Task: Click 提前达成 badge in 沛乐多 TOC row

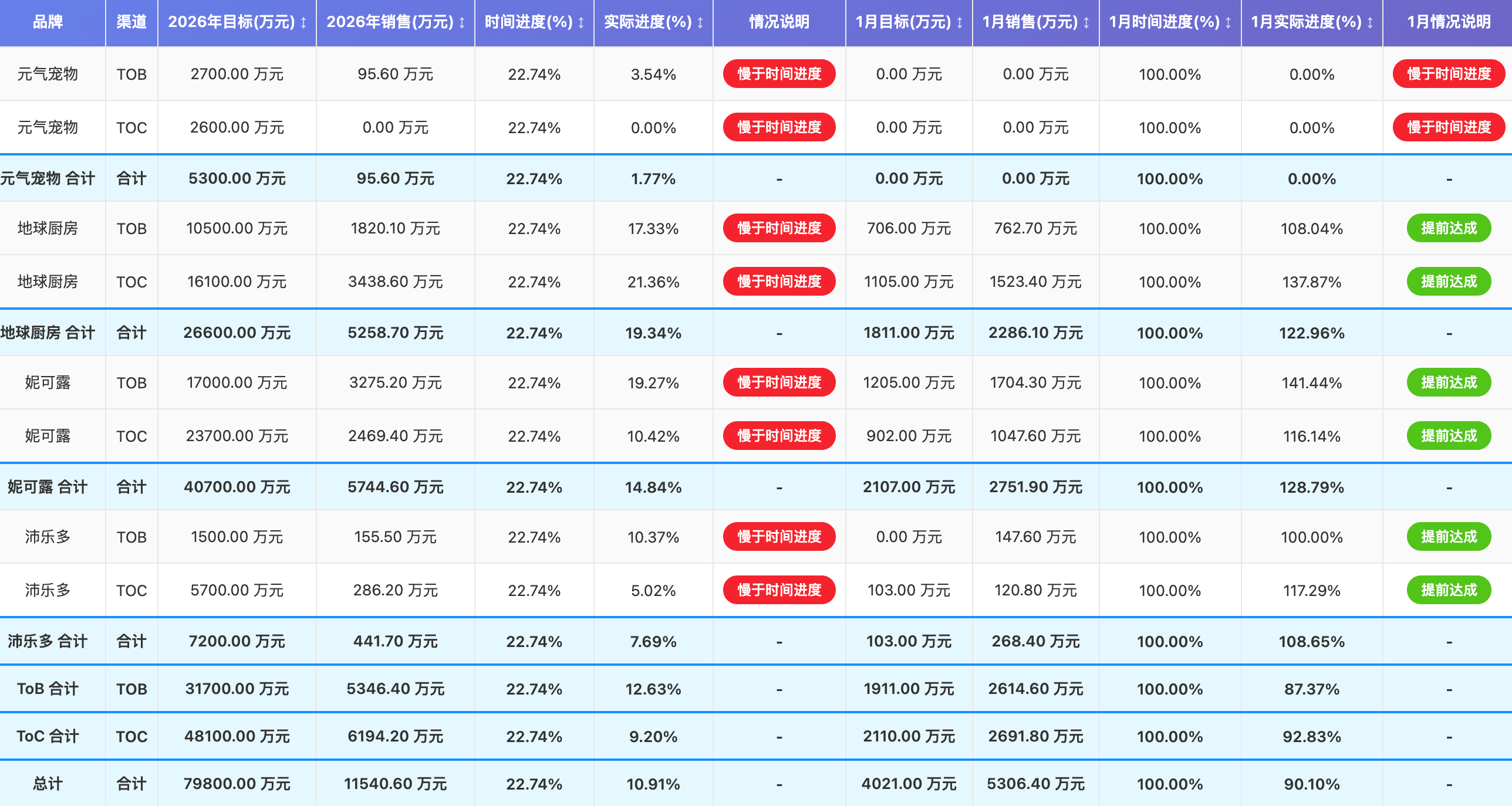Action: pos(1449,590)
